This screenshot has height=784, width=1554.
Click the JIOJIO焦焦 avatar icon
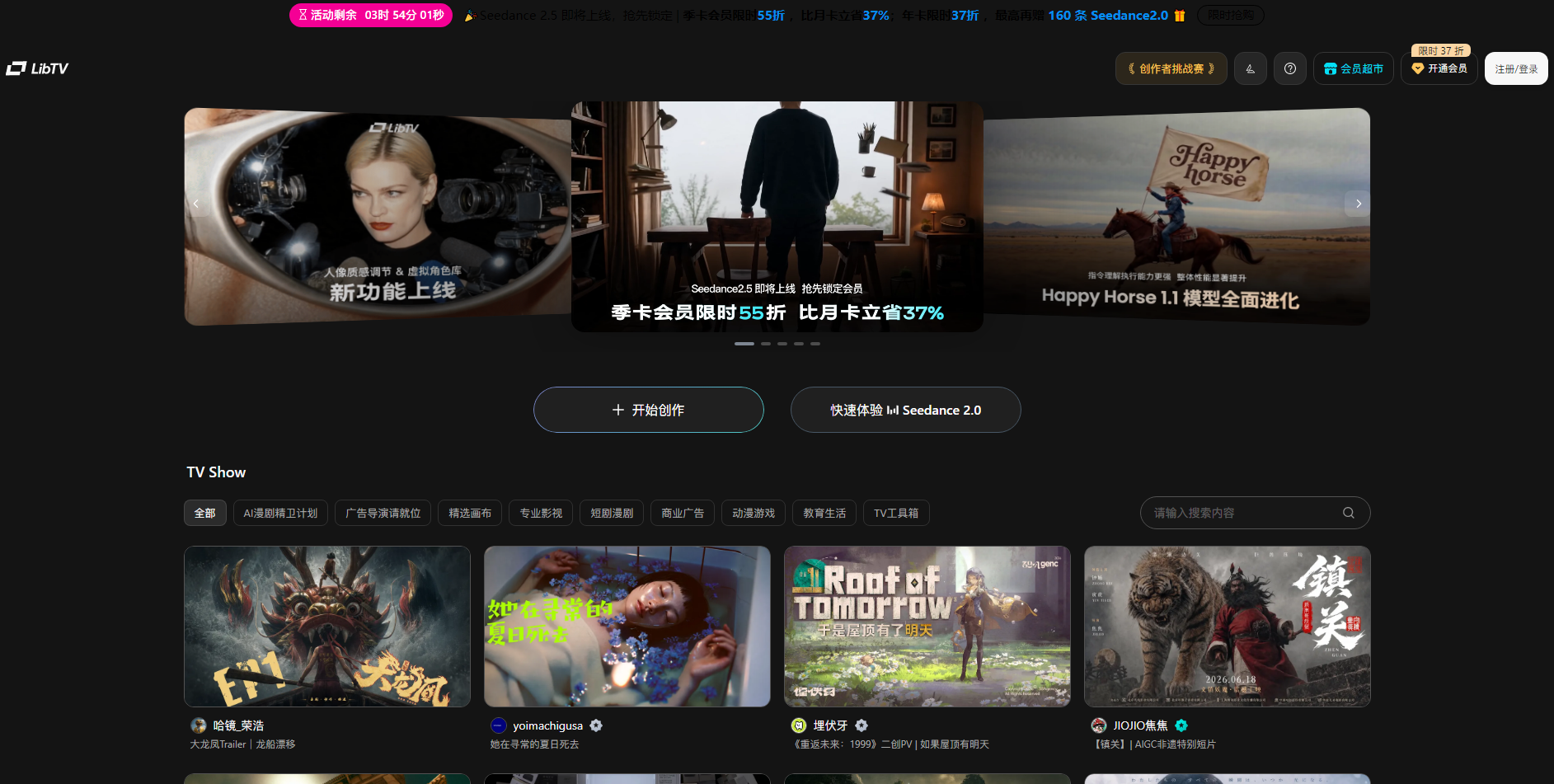[x=1098, y=725]
